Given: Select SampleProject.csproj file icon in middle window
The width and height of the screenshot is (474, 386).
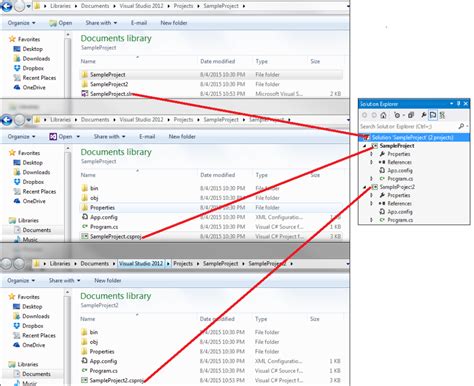Looking at the screenshot, I should point(85,236).
